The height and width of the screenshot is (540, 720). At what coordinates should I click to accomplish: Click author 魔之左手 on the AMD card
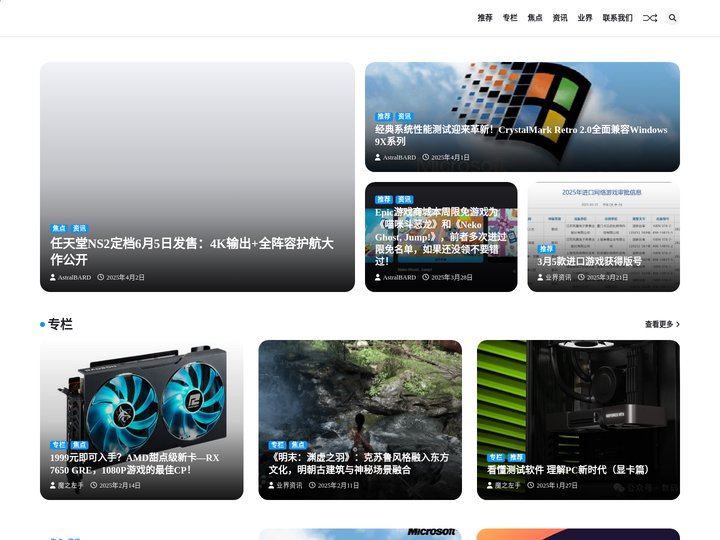coord(67,485)
